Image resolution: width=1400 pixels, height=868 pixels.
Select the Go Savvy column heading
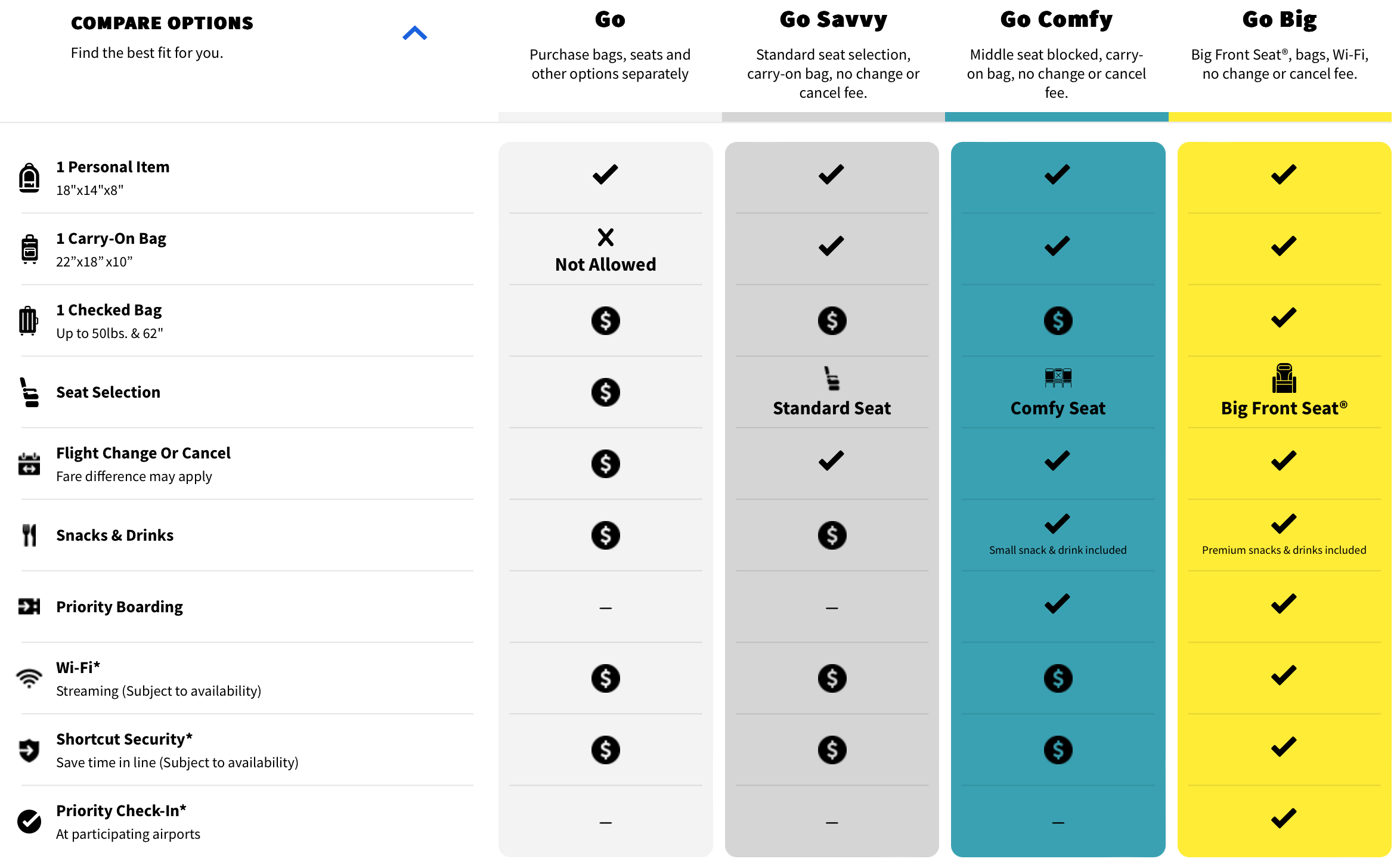(833, 20)
